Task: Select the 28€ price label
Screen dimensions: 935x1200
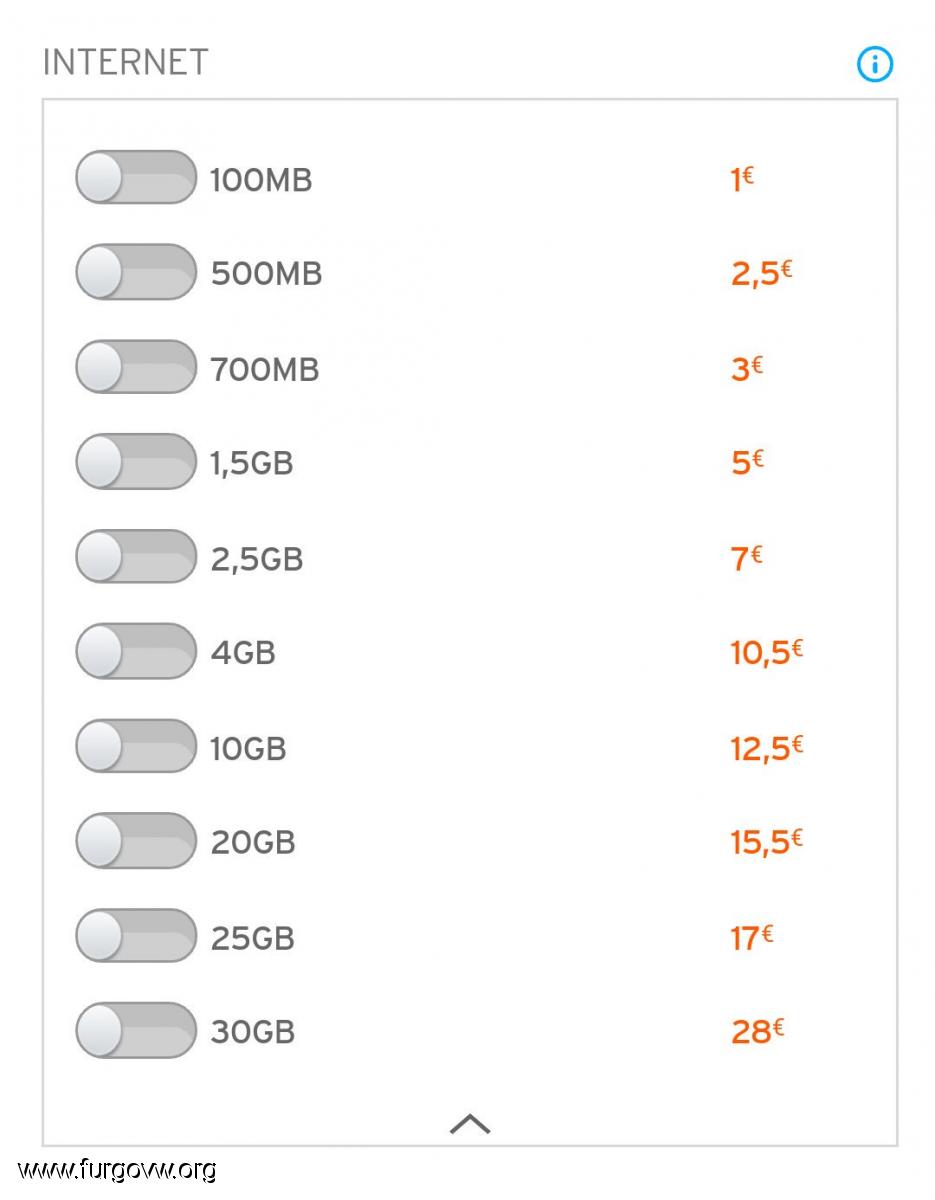Action: [x=757, y=1030]
